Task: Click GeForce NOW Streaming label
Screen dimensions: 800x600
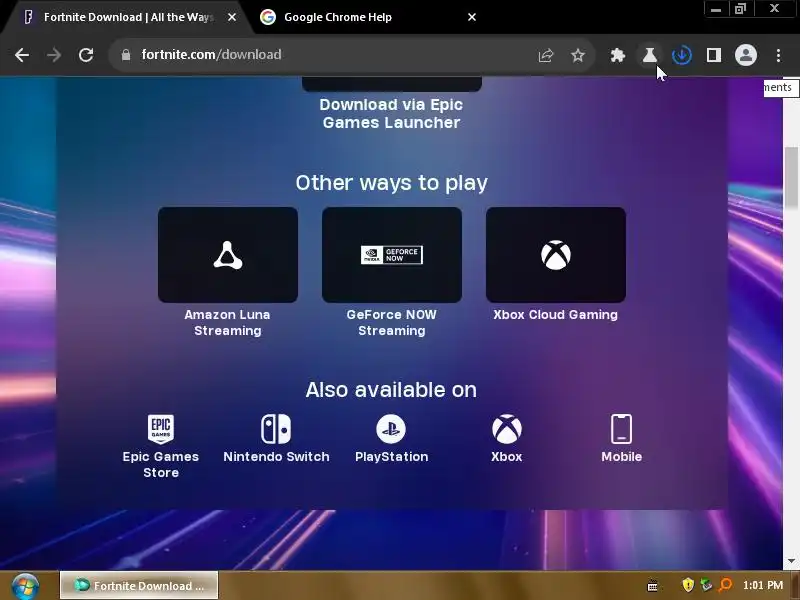Action: click(392, 322)
